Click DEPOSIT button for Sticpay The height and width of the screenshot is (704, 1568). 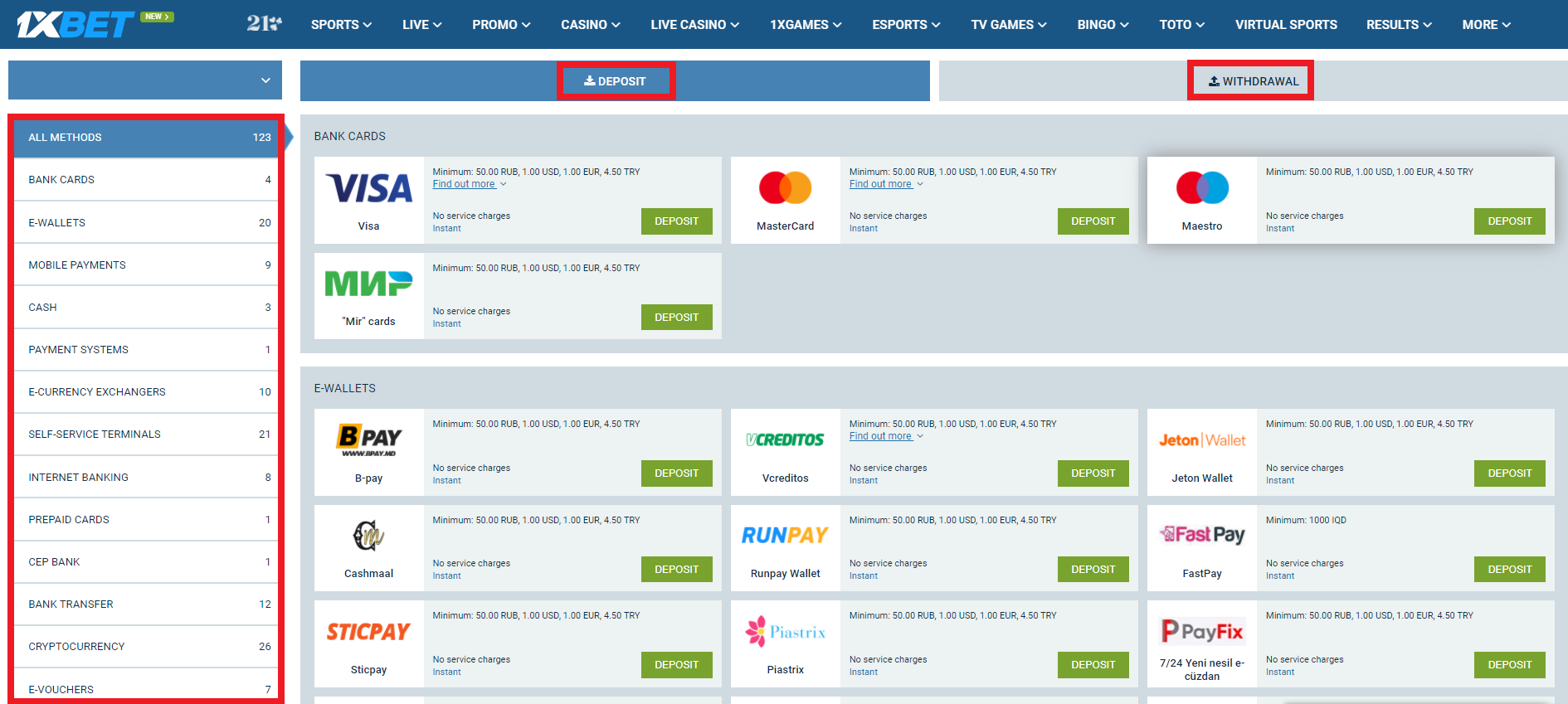677,665
